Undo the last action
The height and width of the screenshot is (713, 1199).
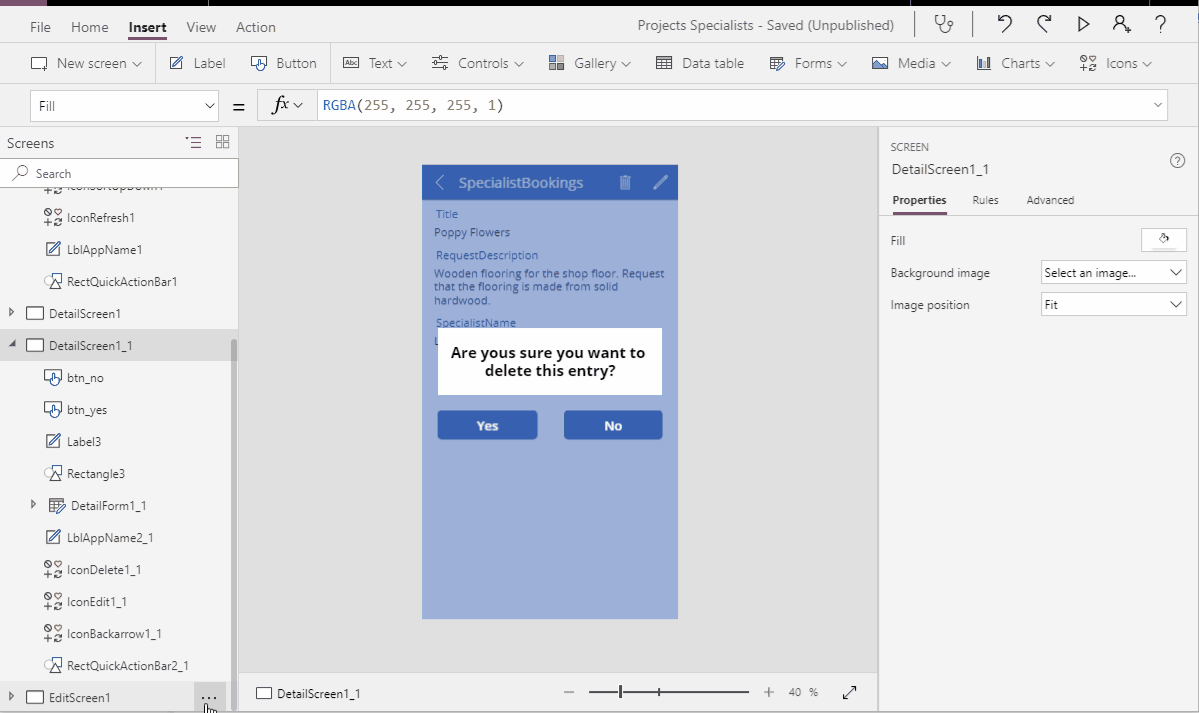point(1003,24)
